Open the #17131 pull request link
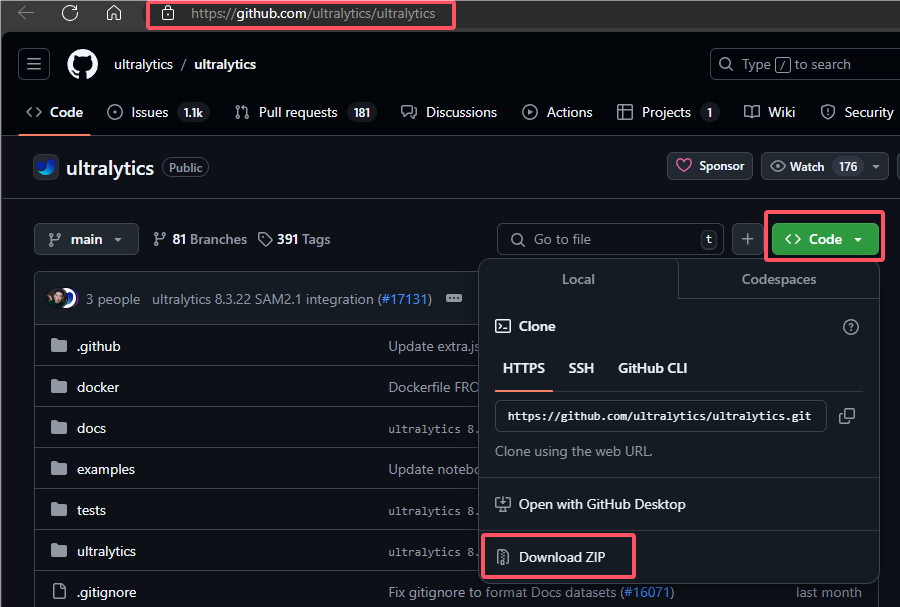The height and width of the screenshot is (607, 900). [405, 299]
